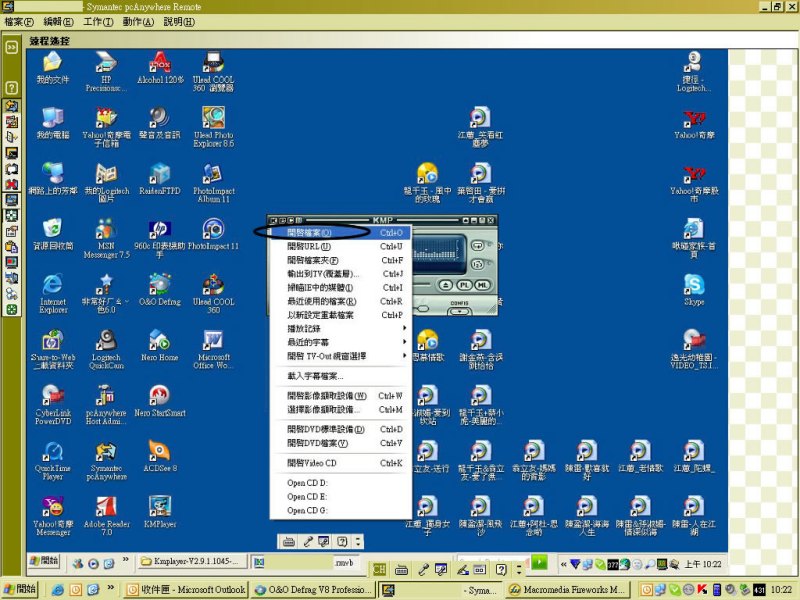
Task: Expand remote quick launch overflow chevron
Action: pos(126,559)
